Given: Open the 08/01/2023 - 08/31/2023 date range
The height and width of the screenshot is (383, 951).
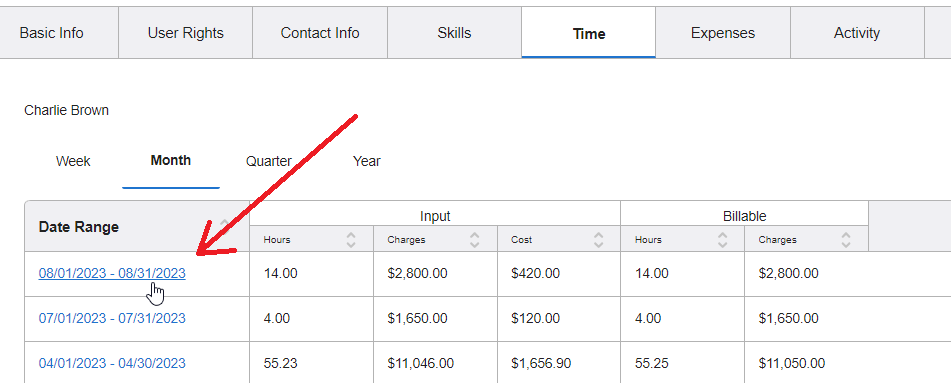Looking at the screenshot, I should 112,274.
